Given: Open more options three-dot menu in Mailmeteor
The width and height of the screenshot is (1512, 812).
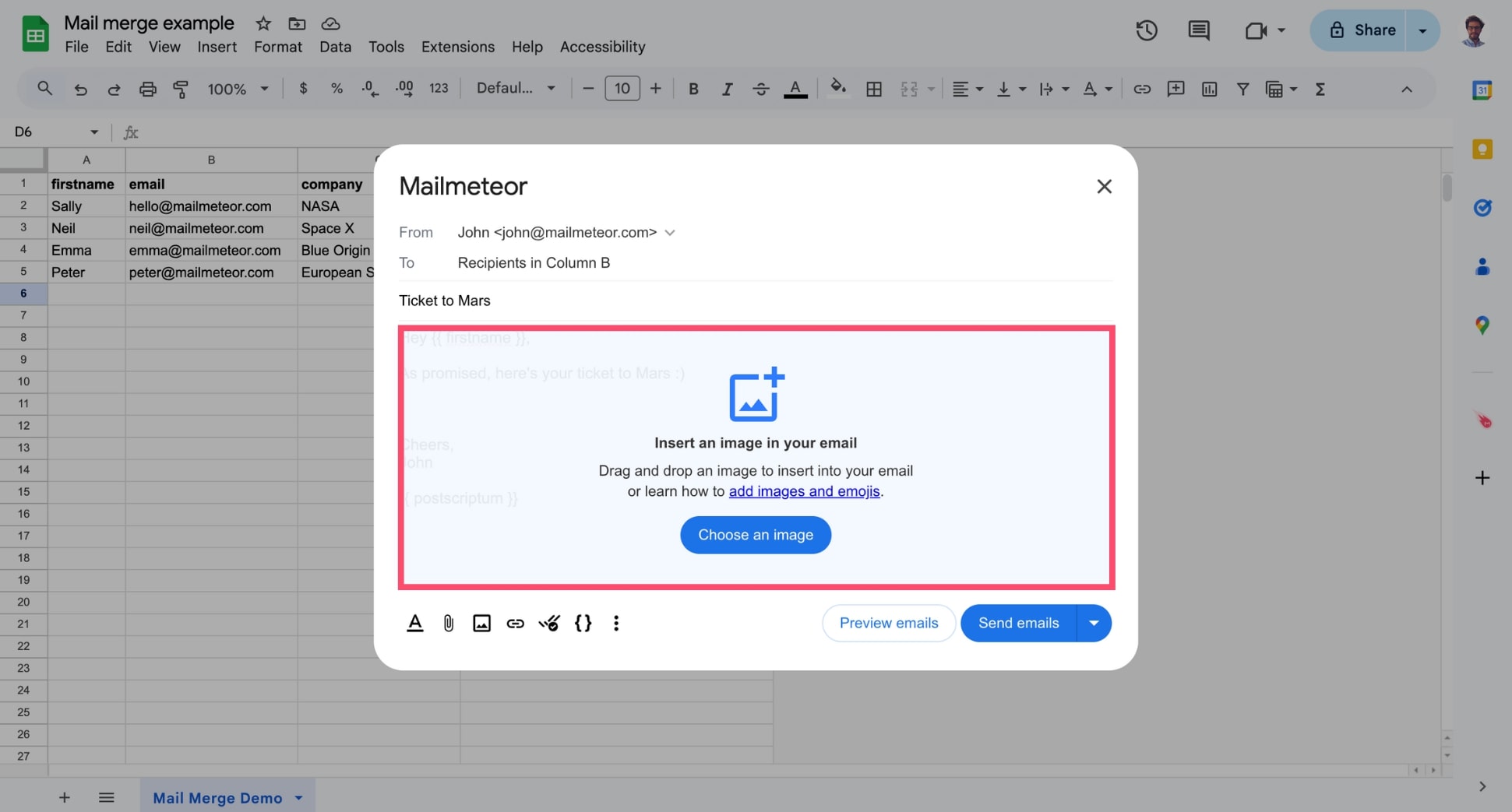Looking at the screenshot, I should pos(616,623).
